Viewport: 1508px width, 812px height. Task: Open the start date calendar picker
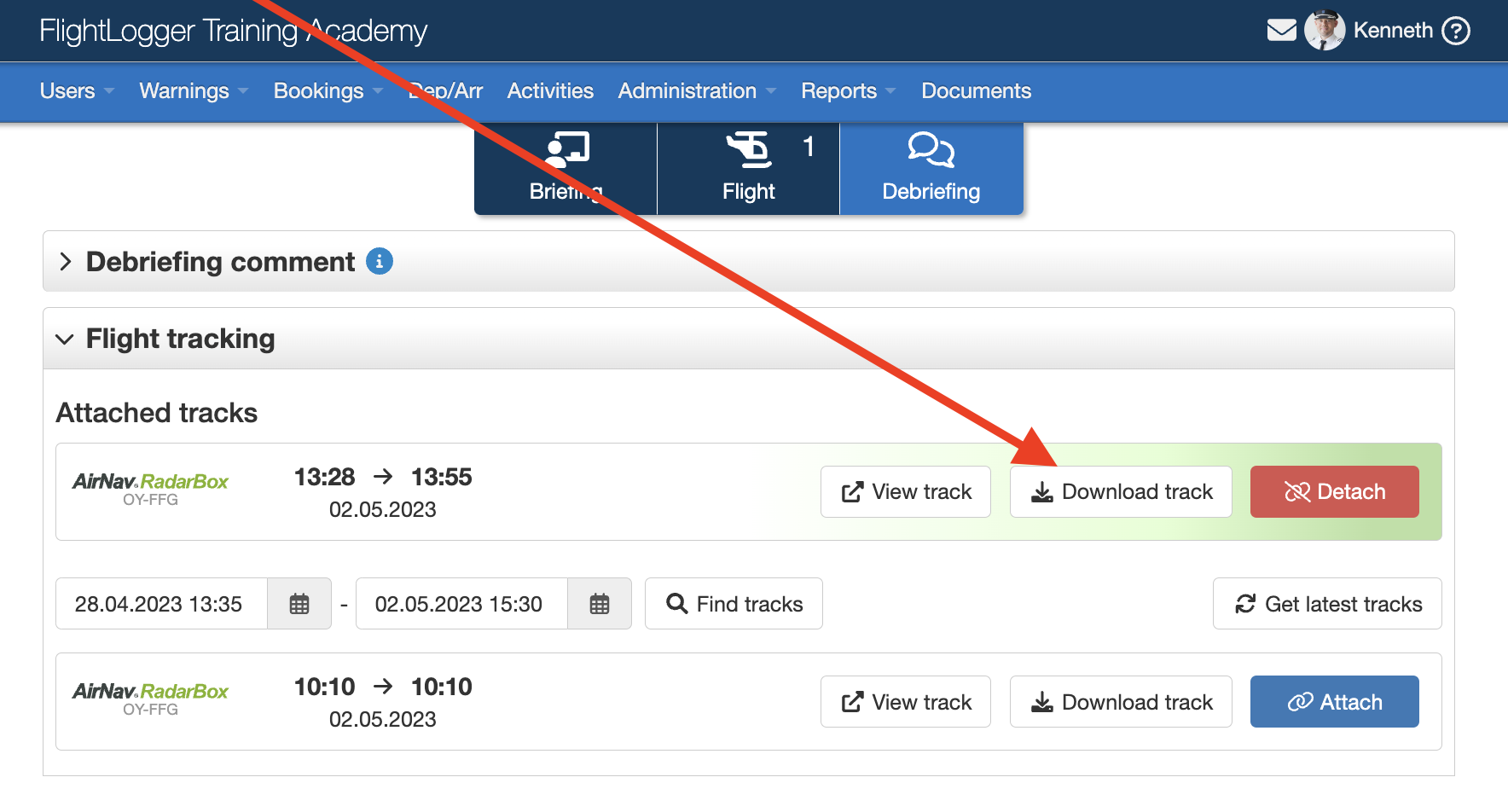pos(299,604)
